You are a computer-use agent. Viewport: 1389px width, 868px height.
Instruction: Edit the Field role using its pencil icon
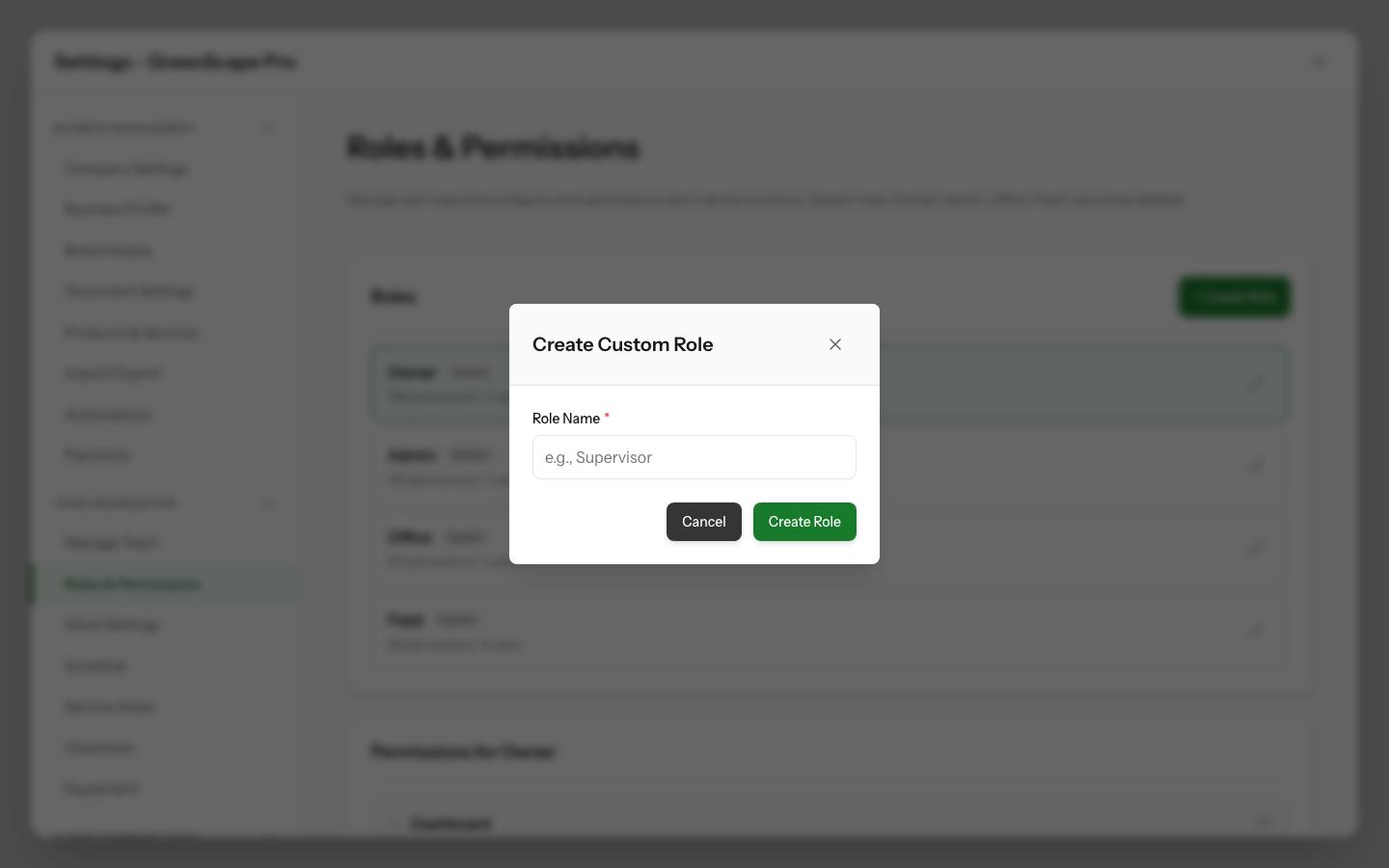click(1256, 630)
